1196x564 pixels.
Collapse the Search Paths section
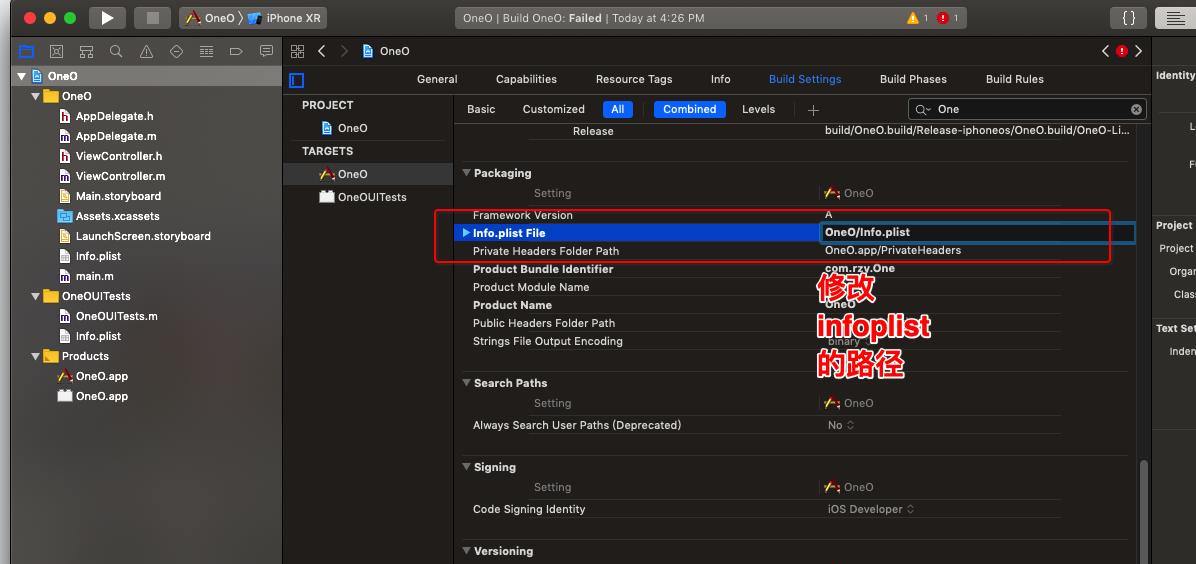point(466,383)
